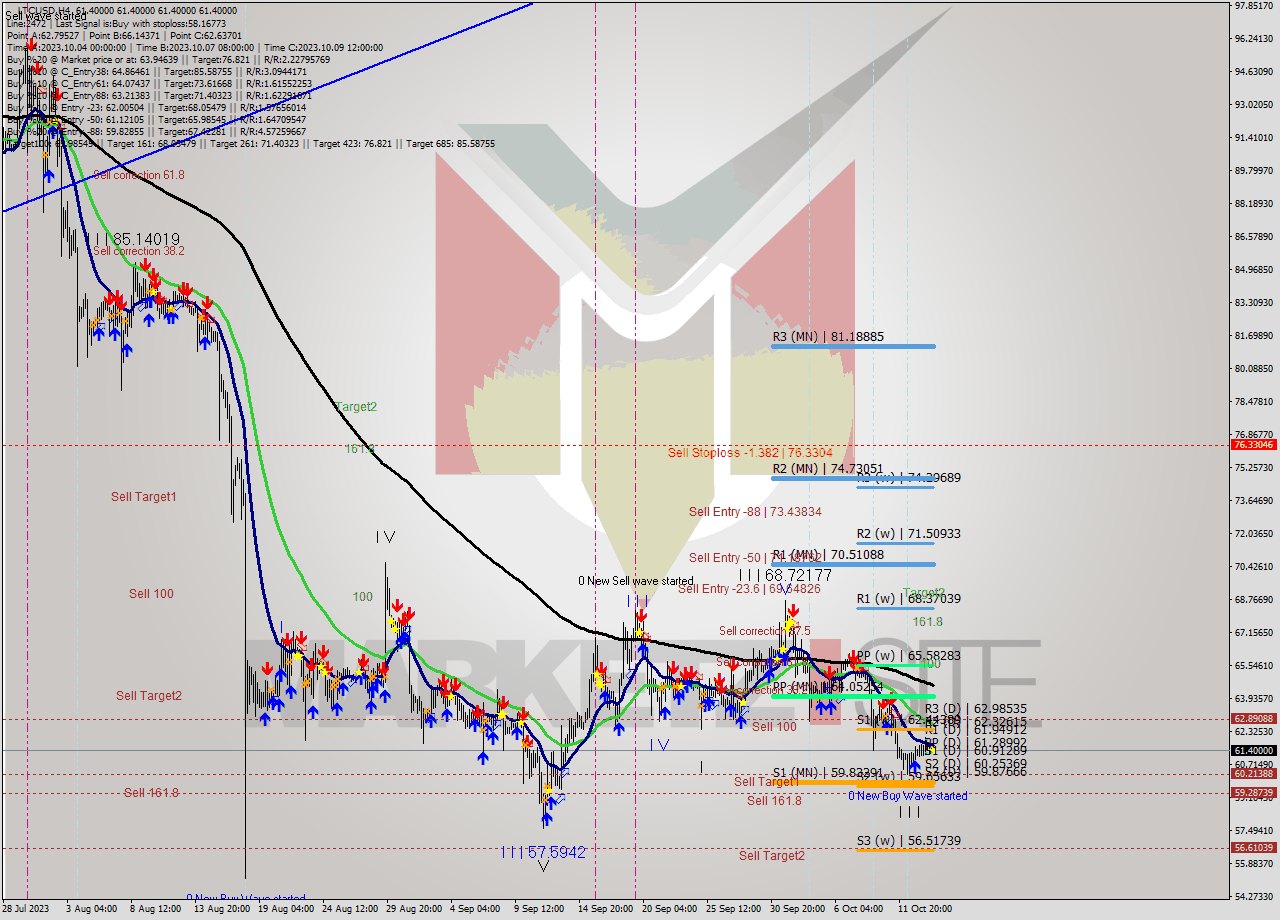
Task: Click the 'Sell Target1' label
Action: coord(143,497)
